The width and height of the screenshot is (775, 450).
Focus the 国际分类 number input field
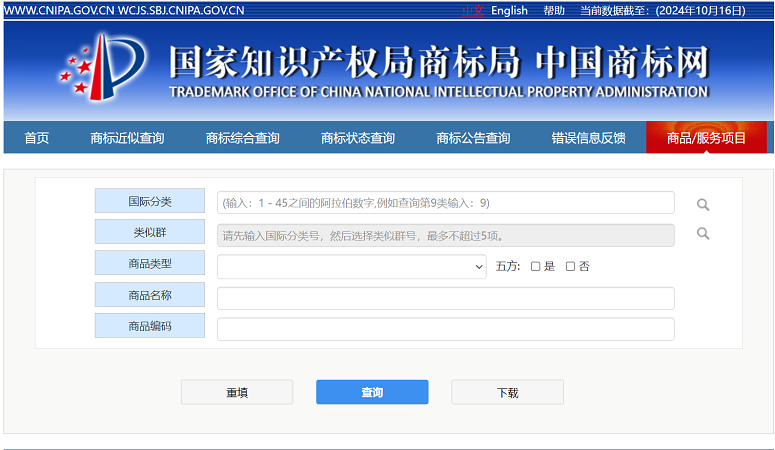[x=446, y=203]
